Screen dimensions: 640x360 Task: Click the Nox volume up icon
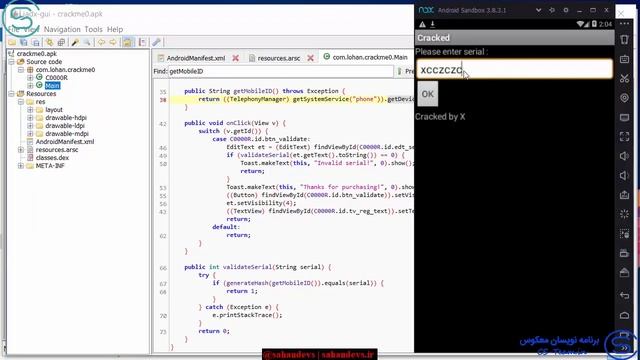(624, 156)
